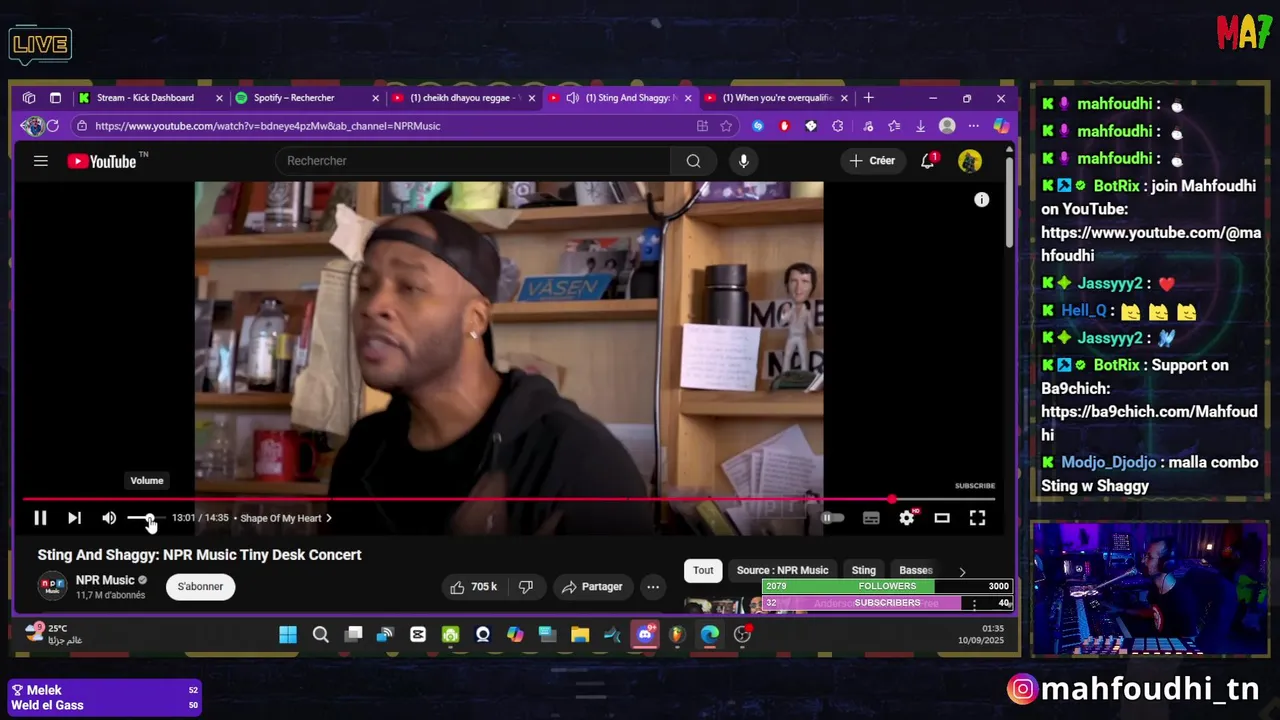
Task: Click the Modjo_Djodjo chat username
Action: (1108, 463)
